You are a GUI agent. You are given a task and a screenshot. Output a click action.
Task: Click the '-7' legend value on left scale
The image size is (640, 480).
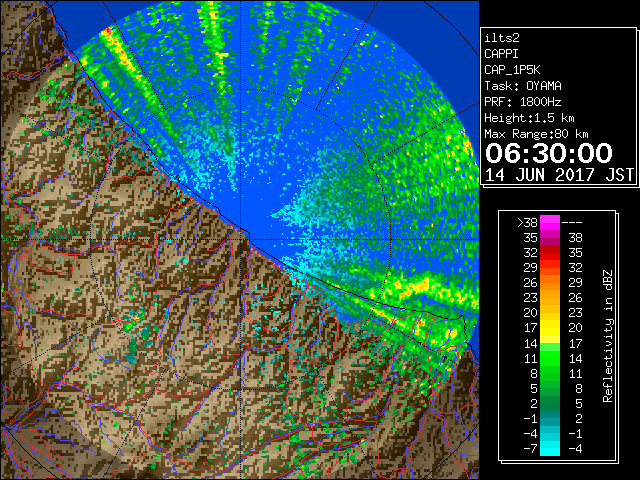point(530,449)
